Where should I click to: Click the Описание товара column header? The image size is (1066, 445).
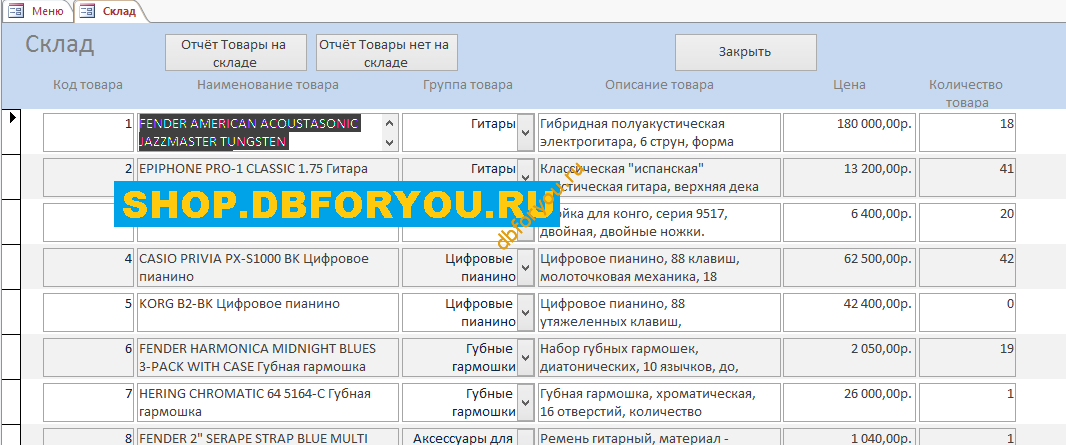point(659,85)
